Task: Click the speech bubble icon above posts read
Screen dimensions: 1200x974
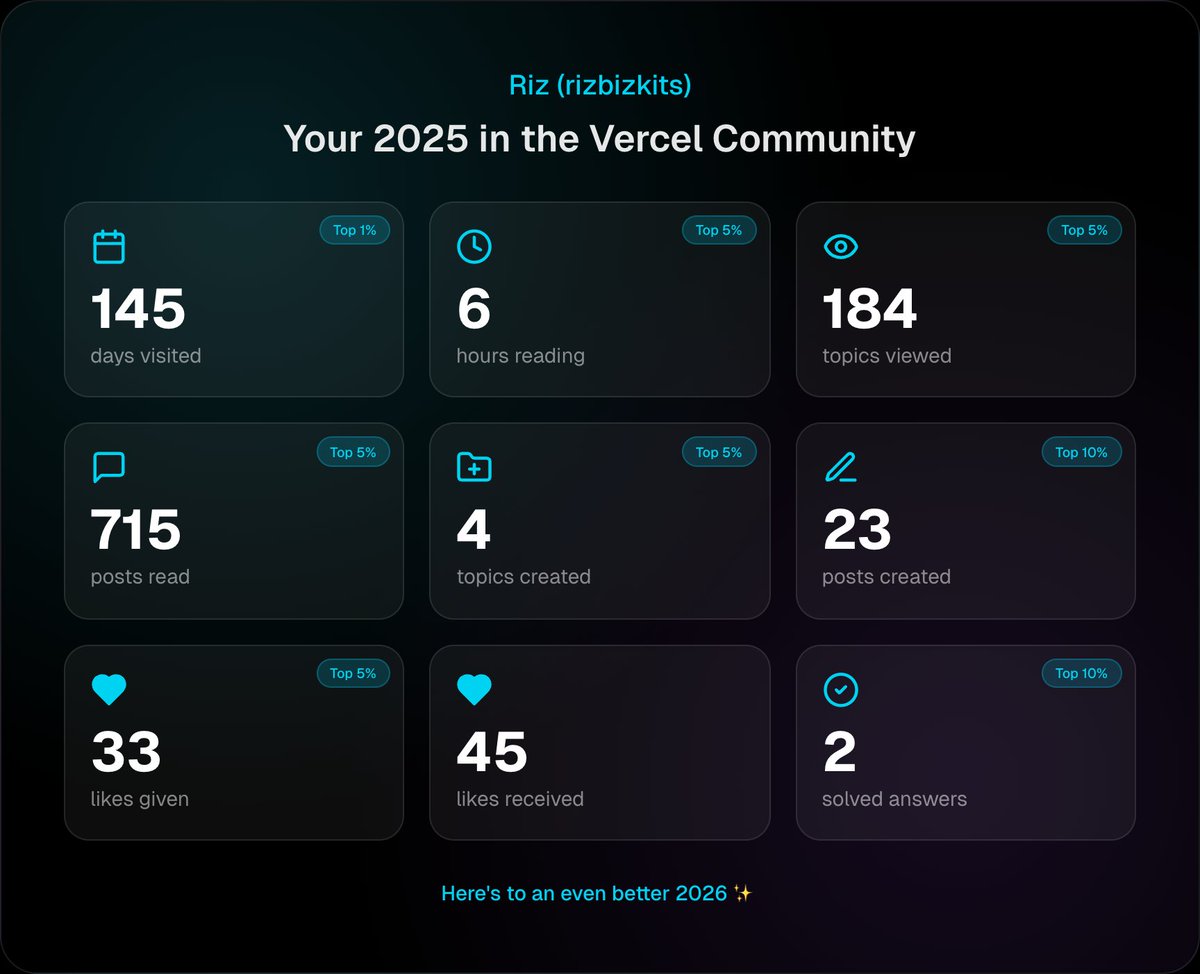Action: (x=109, y=467)
